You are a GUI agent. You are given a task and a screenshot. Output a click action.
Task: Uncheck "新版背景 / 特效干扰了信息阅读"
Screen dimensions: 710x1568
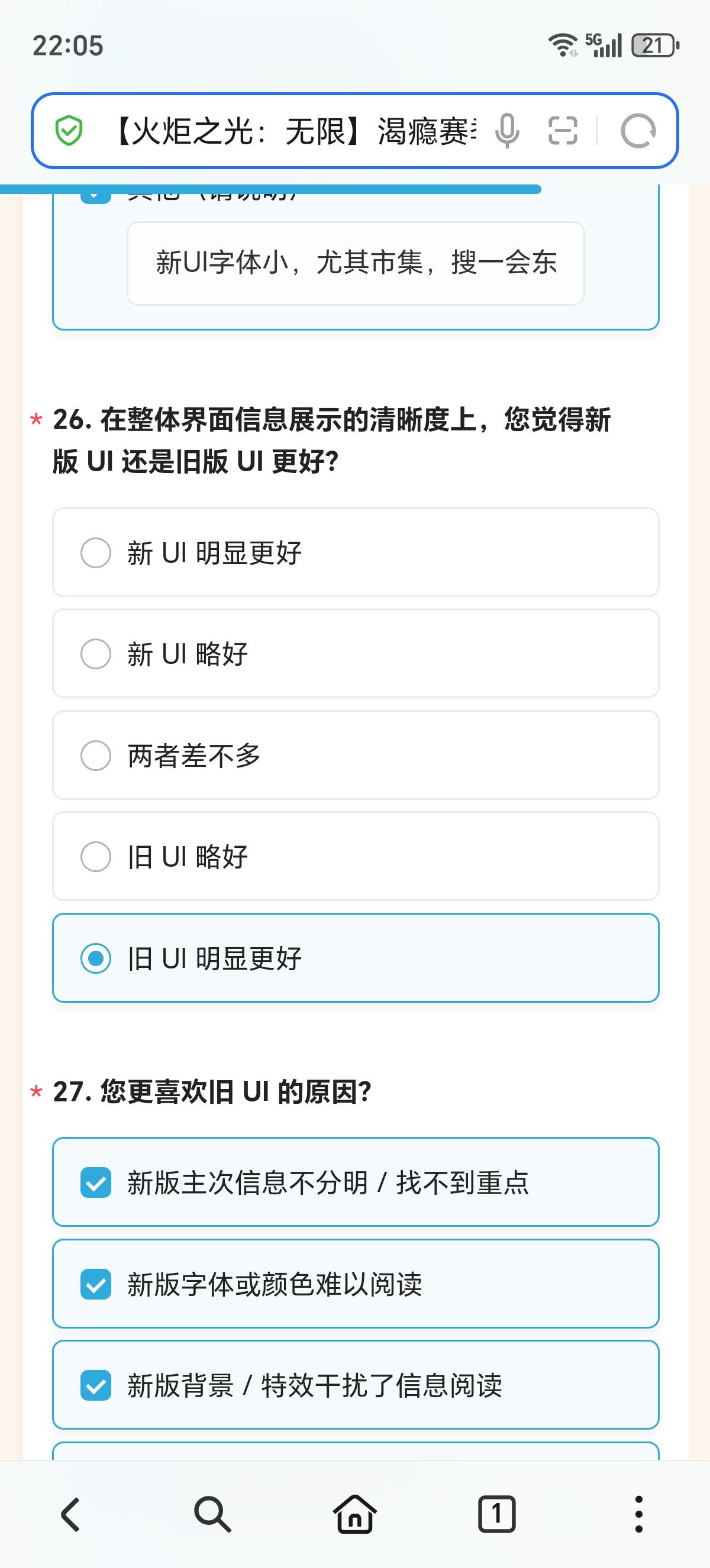click(x=96, y=1386)
